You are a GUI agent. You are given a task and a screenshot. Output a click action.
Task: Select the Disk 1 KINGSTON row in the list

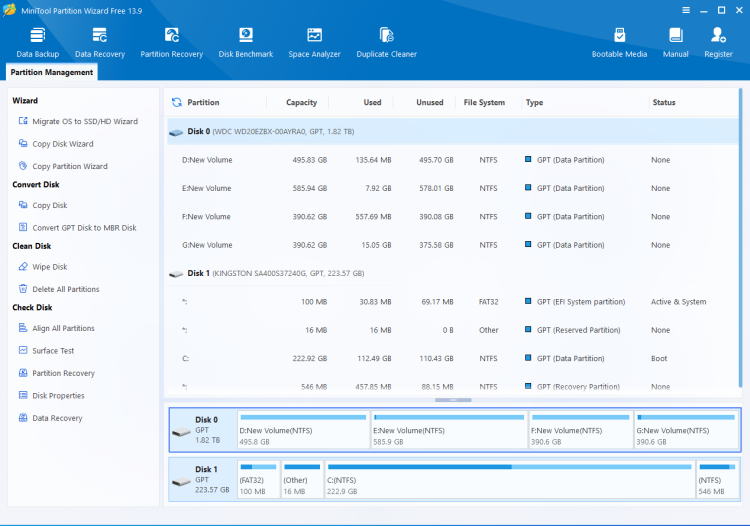(452, 274)
